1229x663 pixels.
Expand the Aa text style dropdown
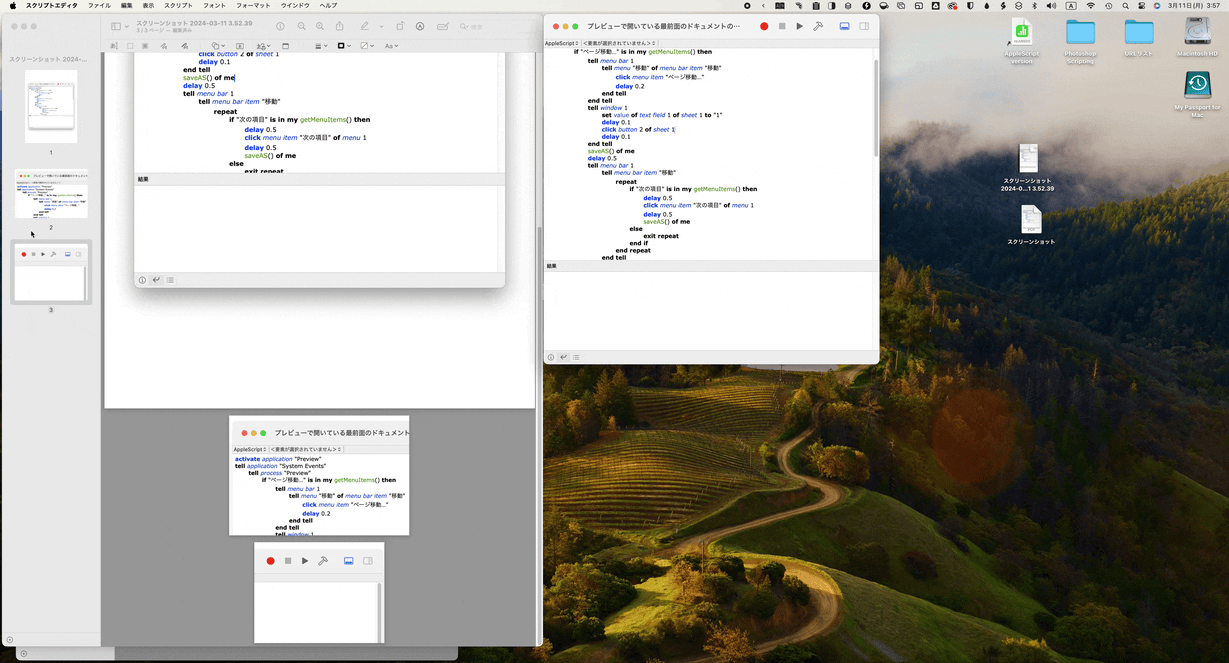391,46
